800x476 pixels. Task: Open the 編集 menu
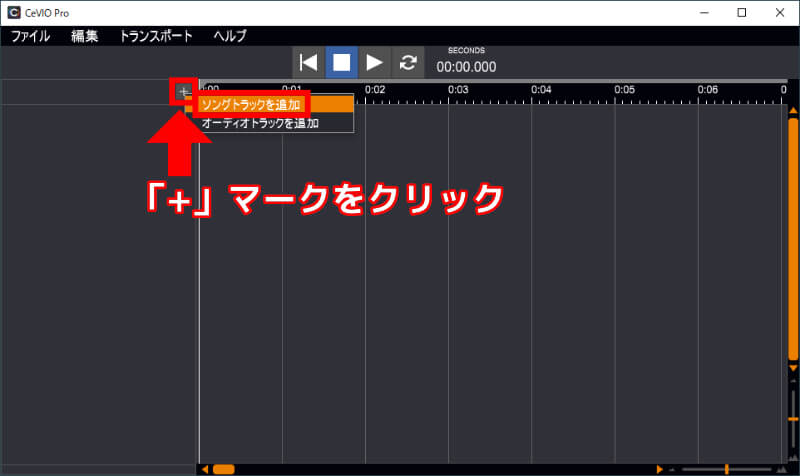click(84, 36)
